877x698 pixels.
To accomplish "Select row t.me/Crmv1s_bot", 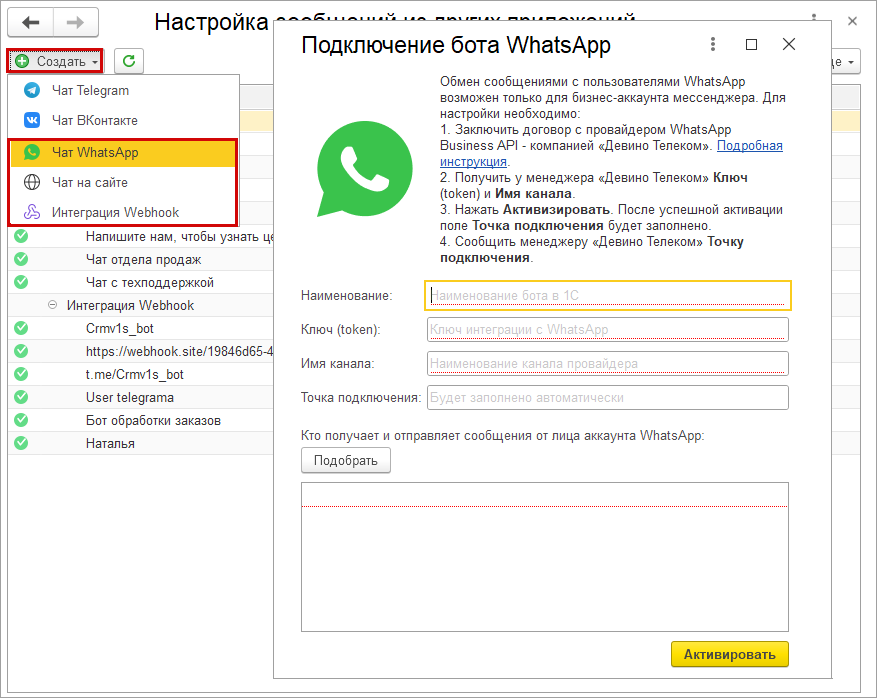I will tap(140, 374).
